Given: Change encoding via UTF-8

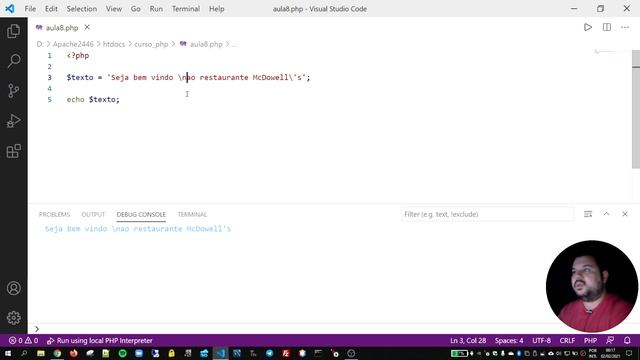Looking at the screenshot, I should pyautogui.click(x=541, y=340).
